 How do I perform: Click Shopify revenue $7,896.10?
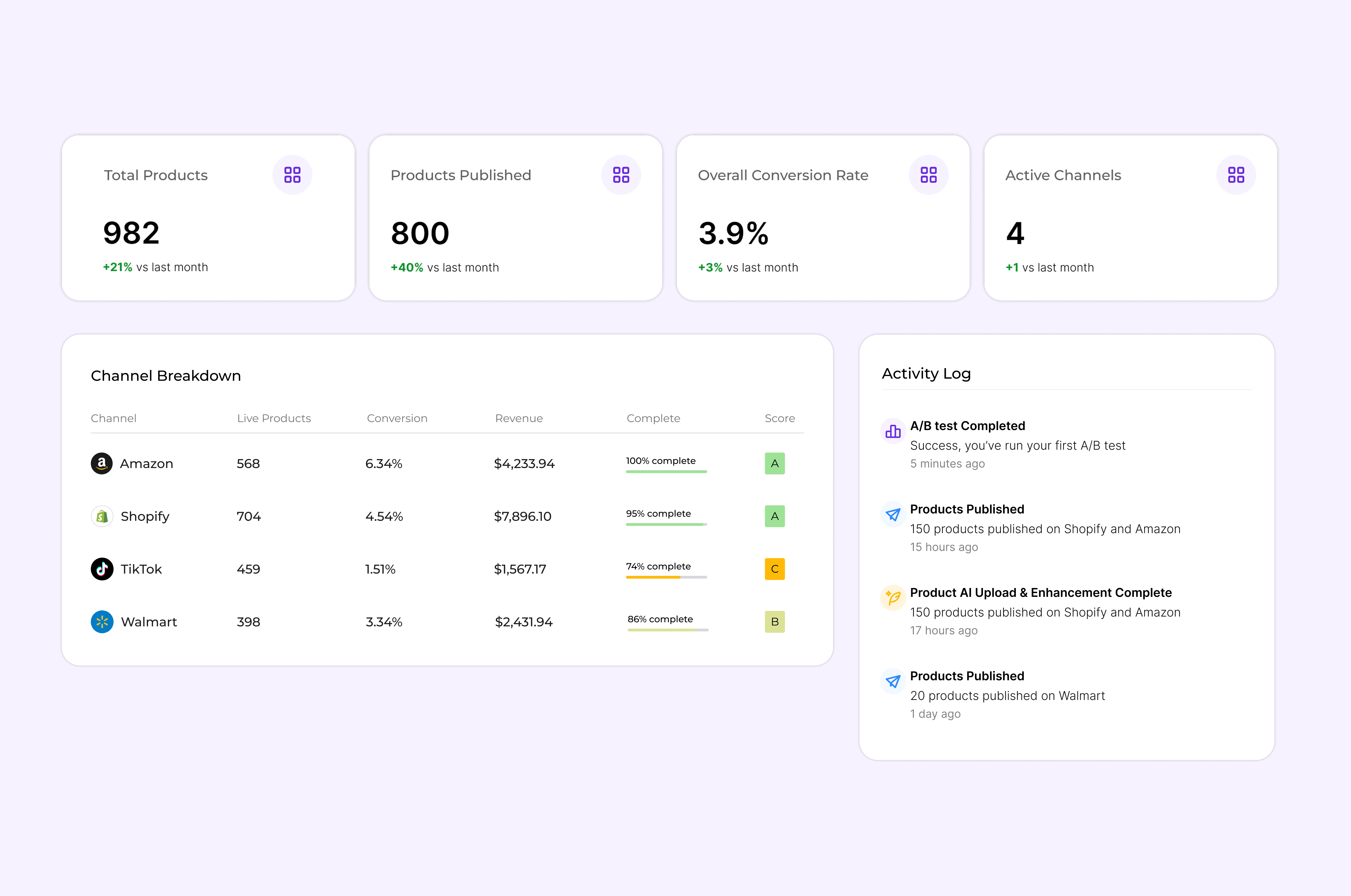coord(523,517)
